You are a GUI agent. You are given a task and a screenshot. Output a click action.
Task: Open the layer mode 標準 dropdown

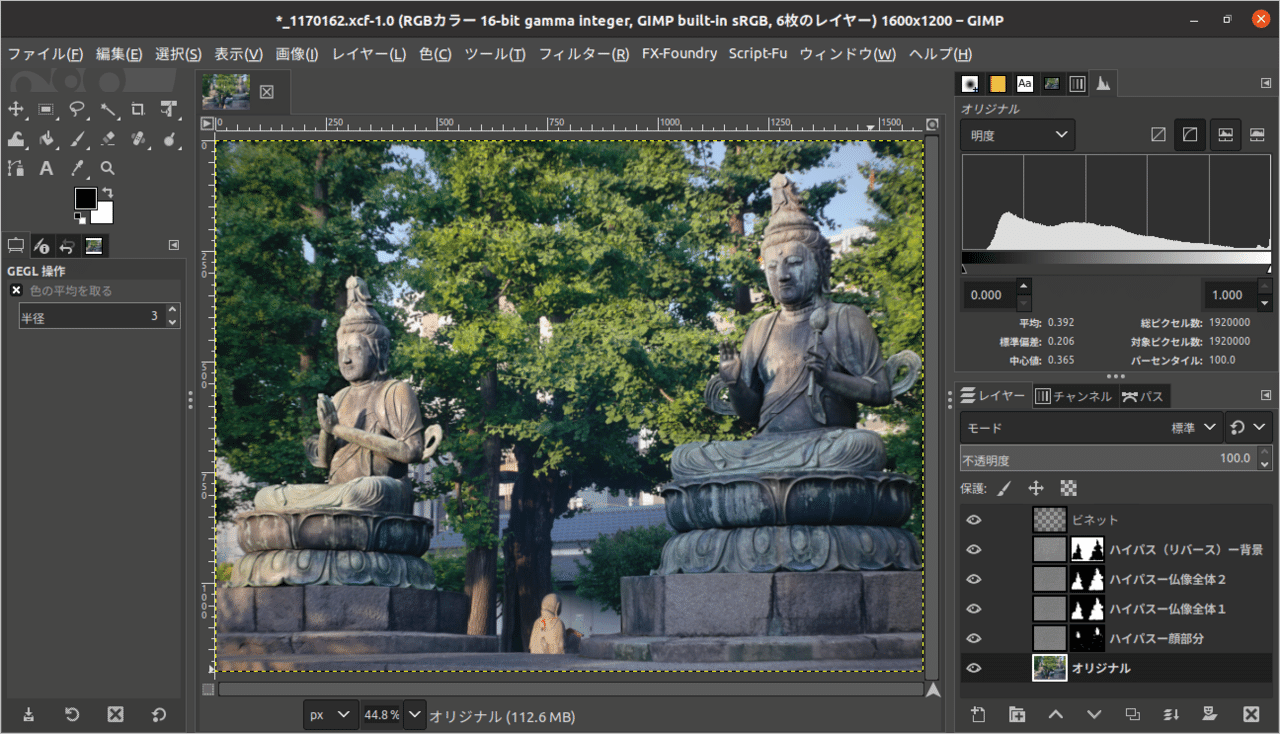[x=1091, y=427]
